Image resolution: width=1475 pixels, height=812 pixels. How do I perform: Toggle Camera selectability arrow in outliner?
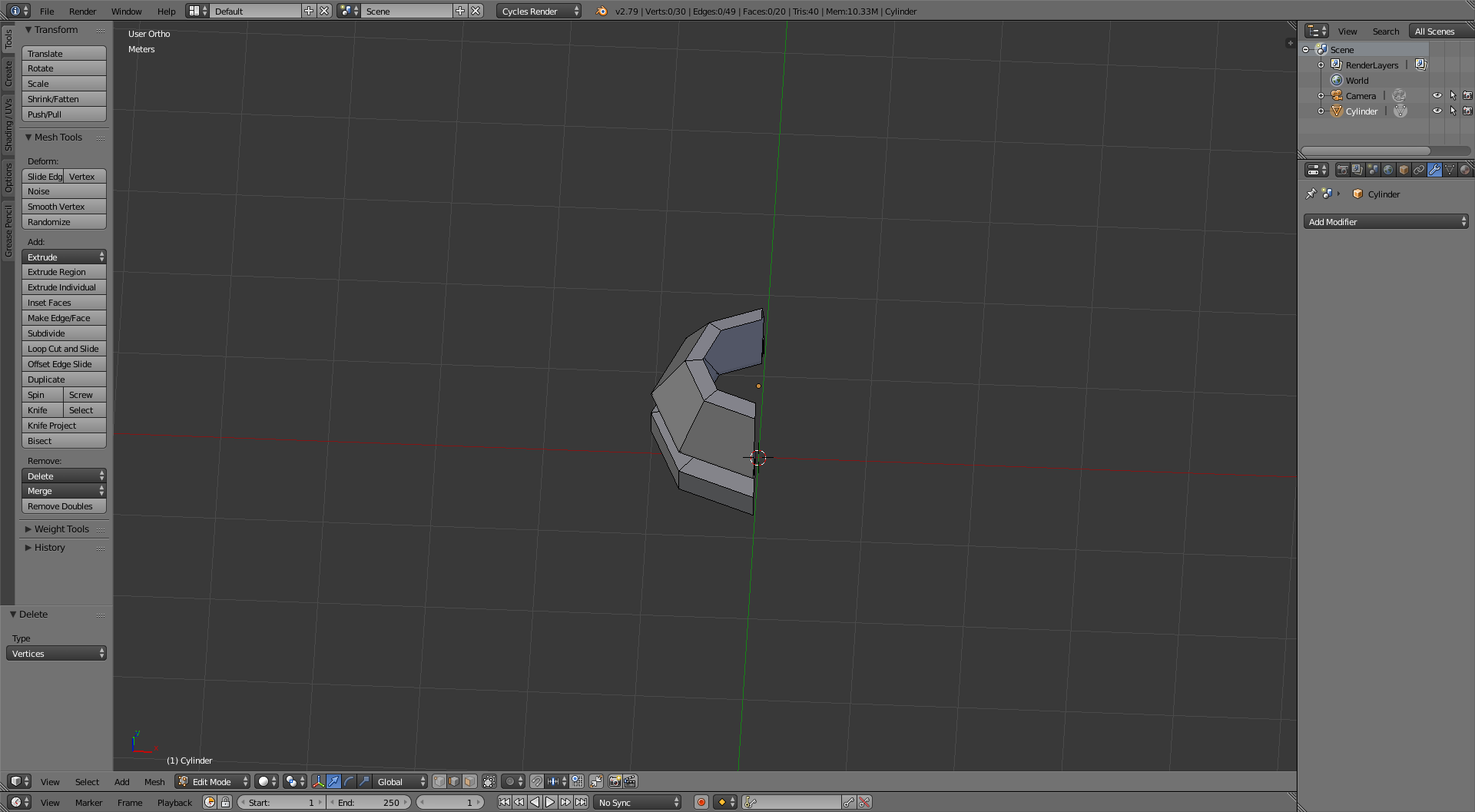[x=1453, y=96]
